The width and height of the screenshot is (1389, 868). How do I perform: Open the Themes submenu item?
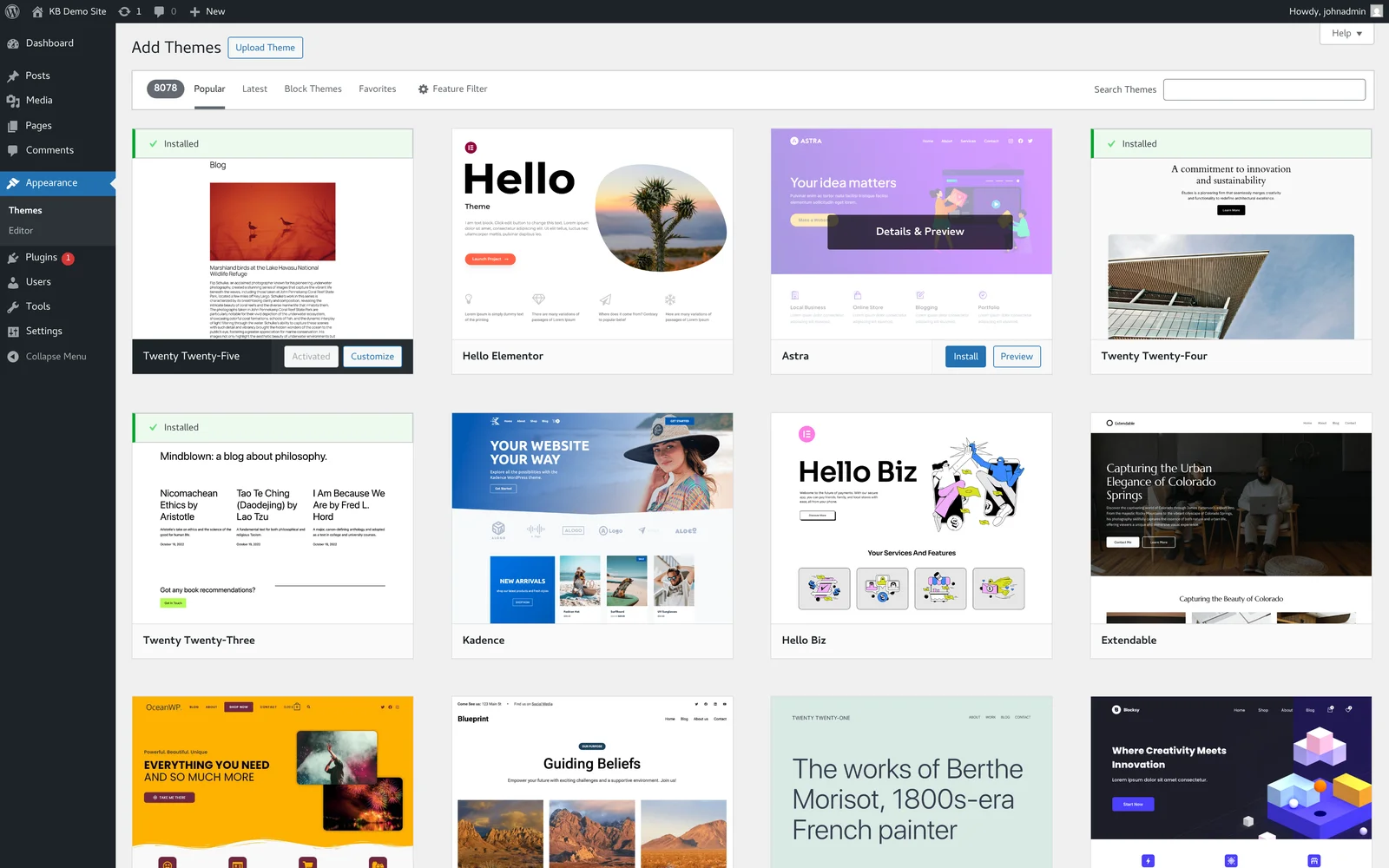coord(25,210)
